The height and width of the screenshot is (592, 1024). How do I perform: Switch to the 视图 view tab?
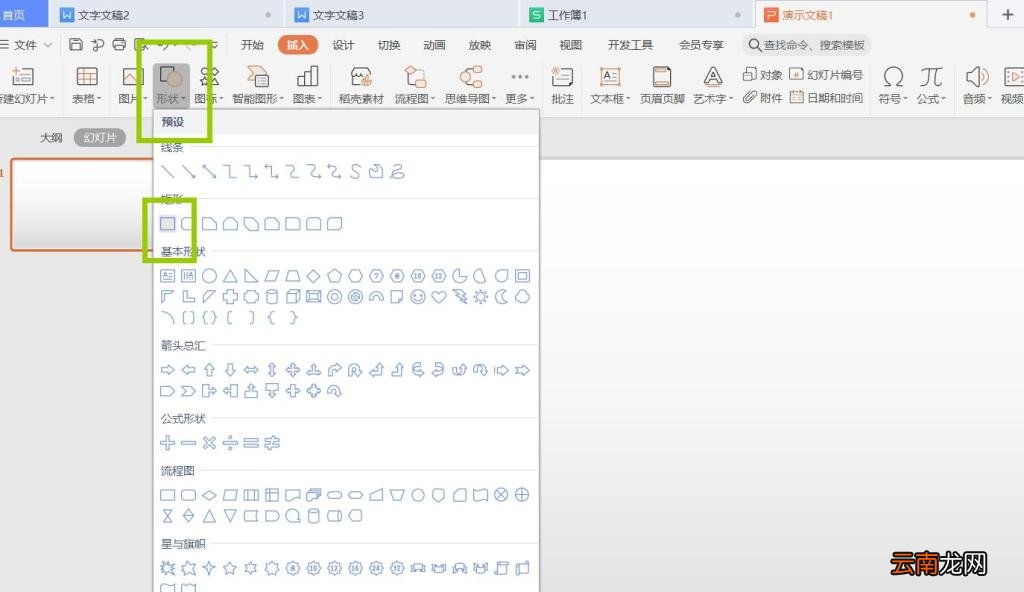(x=571, y=45)
